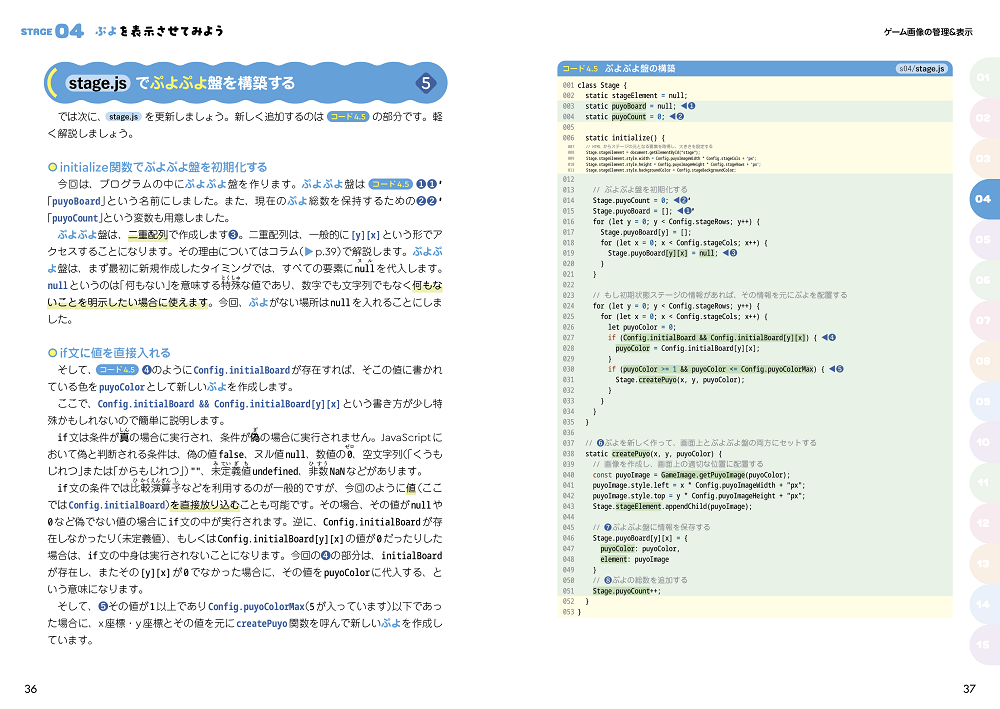Click the large stage.js badge in the heading
Screen dimensions: 1000x709
click(99, 83)
